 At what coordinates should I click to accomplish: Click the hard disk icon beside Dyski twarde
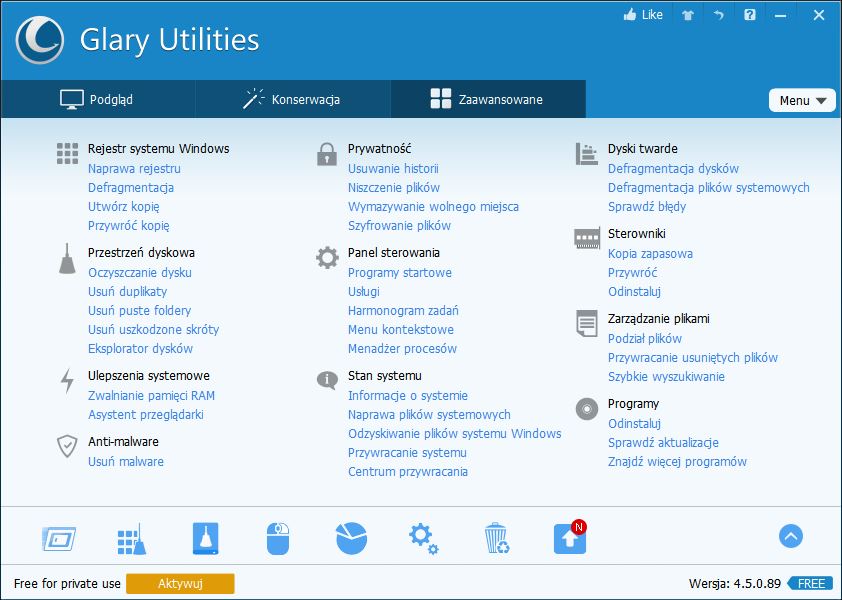(586, 154)
